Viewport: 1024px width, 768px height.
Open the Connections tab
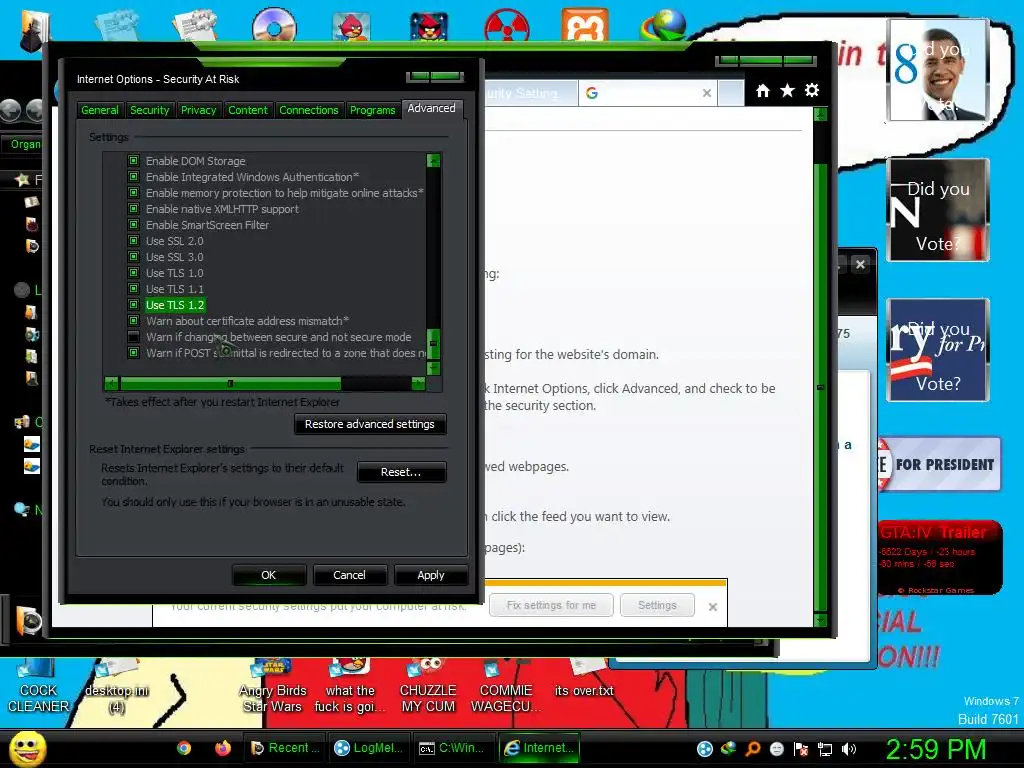tap(308, 110)
